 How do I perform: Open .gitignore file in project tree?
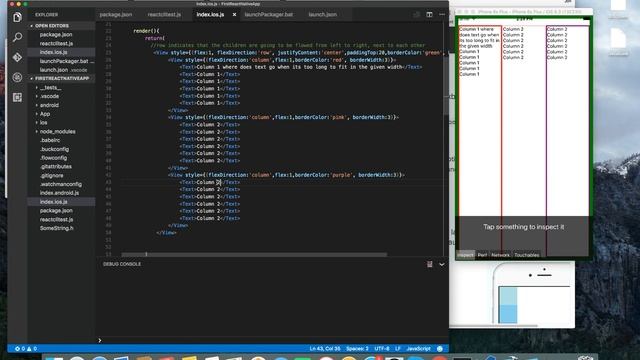52,176
